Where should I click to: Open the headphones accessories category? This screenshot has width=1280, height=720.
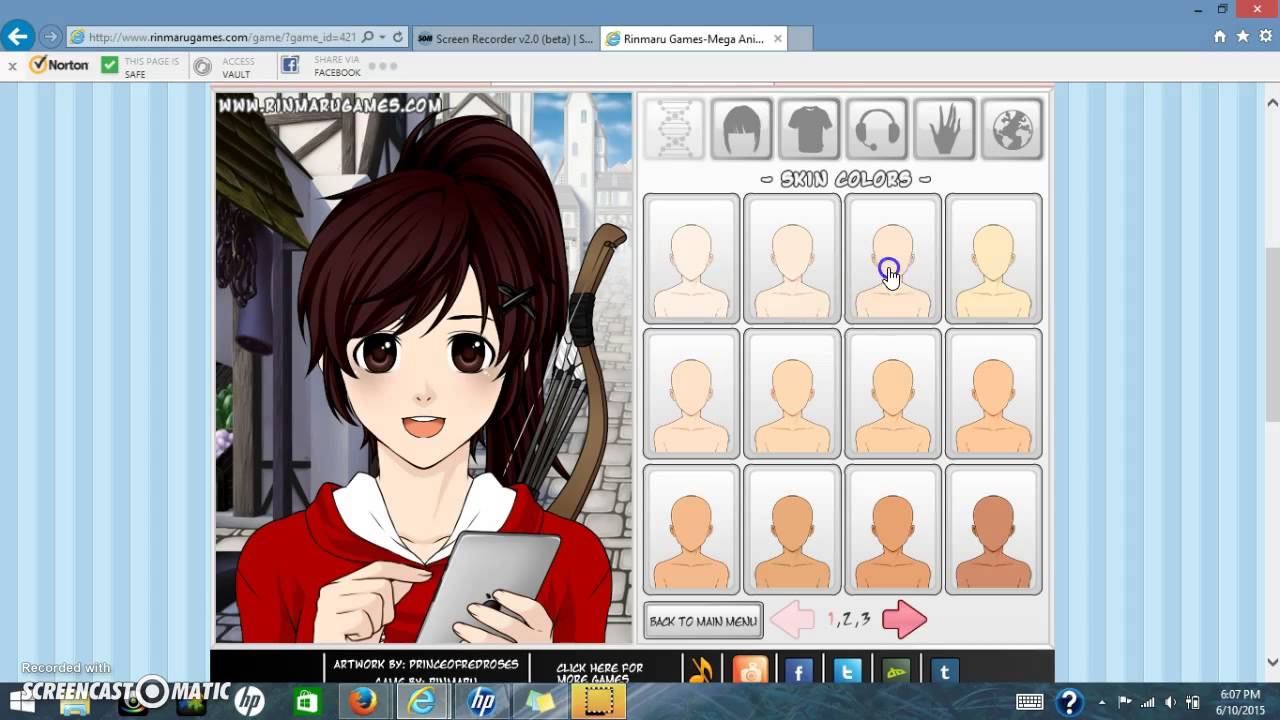click(877, 128)
